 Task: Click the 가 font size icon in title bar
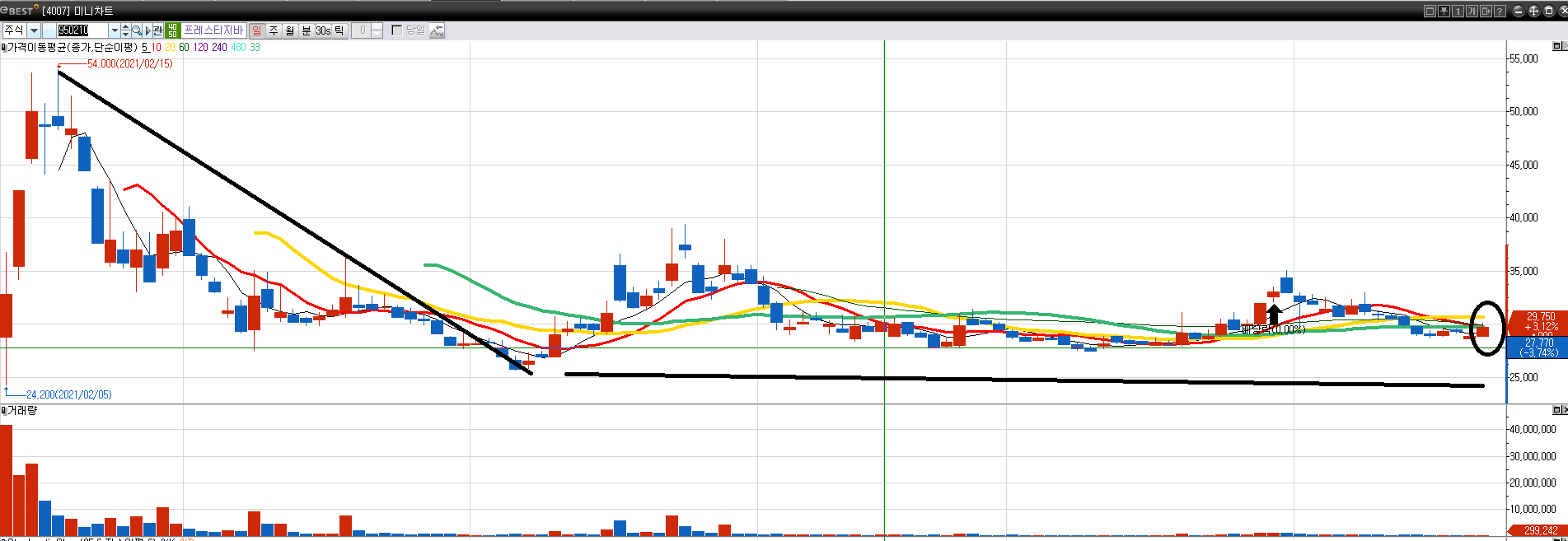(1472, 11)
